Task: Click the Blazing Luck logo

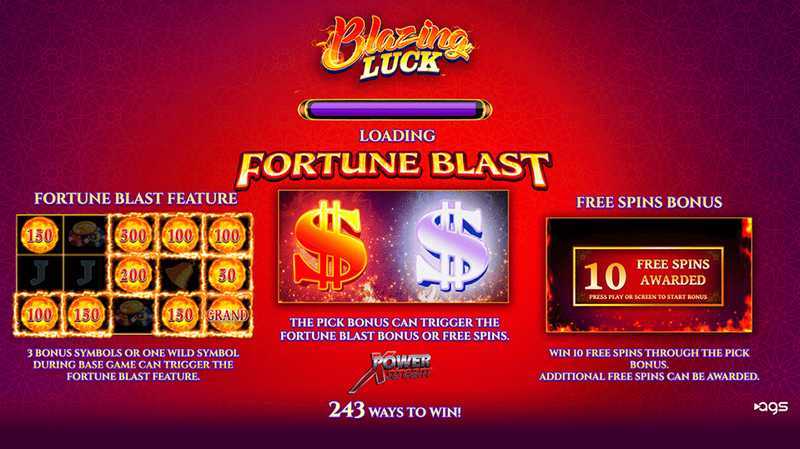Action: tap(395, 49)
